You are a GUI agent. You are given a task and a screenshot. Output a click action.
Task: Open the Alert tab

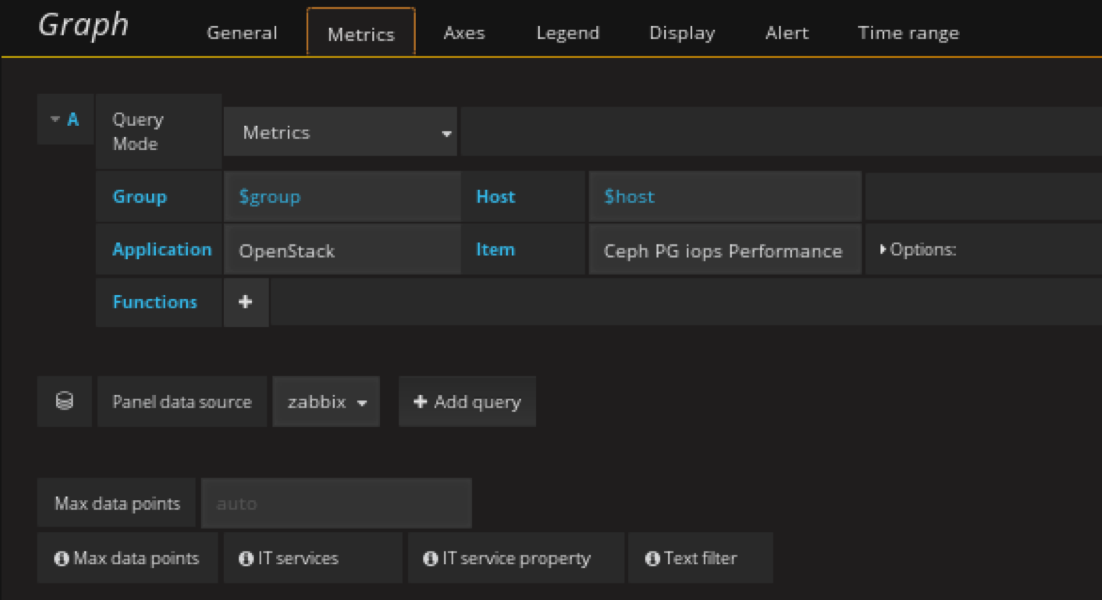pos(787,33)
